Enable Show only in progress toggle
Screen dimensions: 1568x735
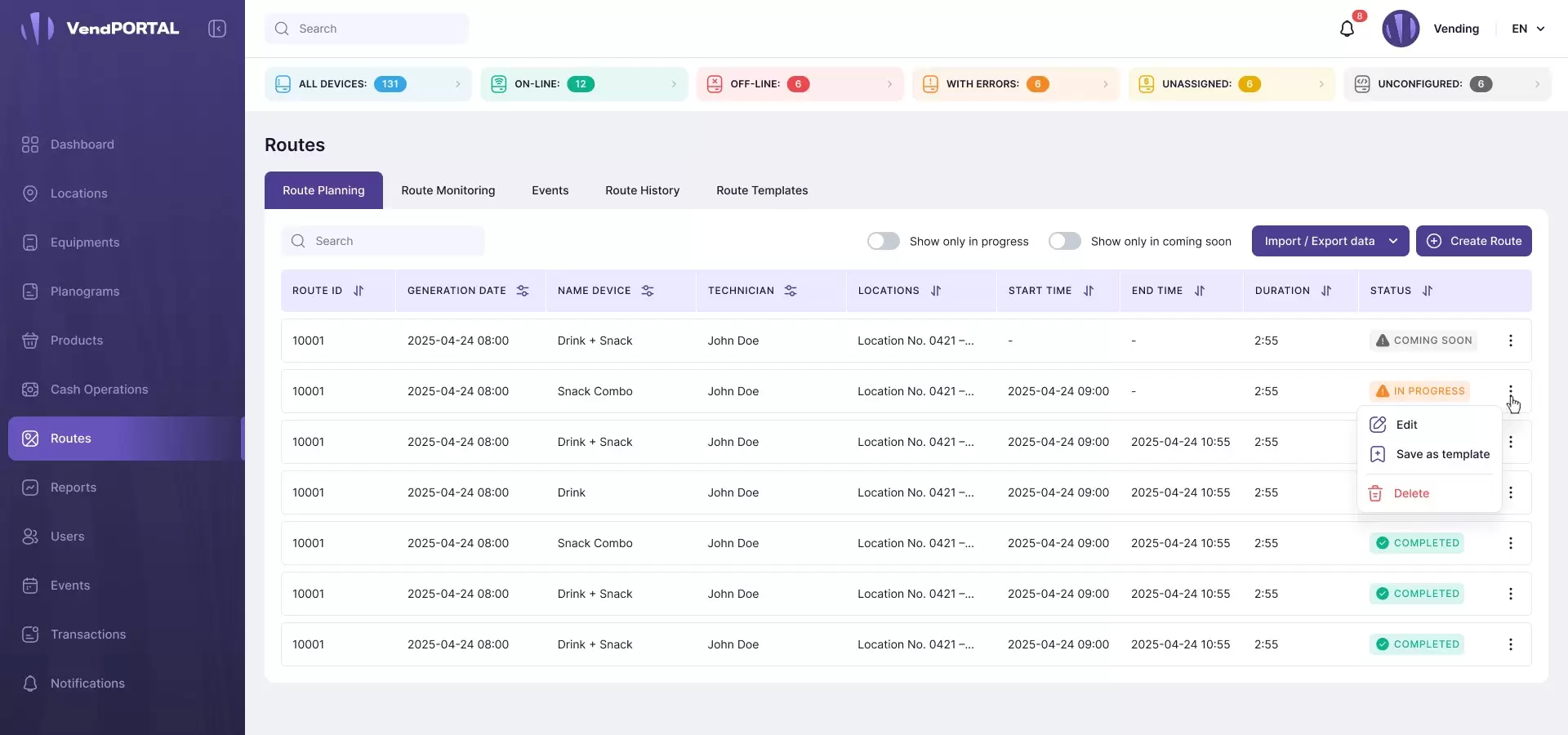[883, 241]
